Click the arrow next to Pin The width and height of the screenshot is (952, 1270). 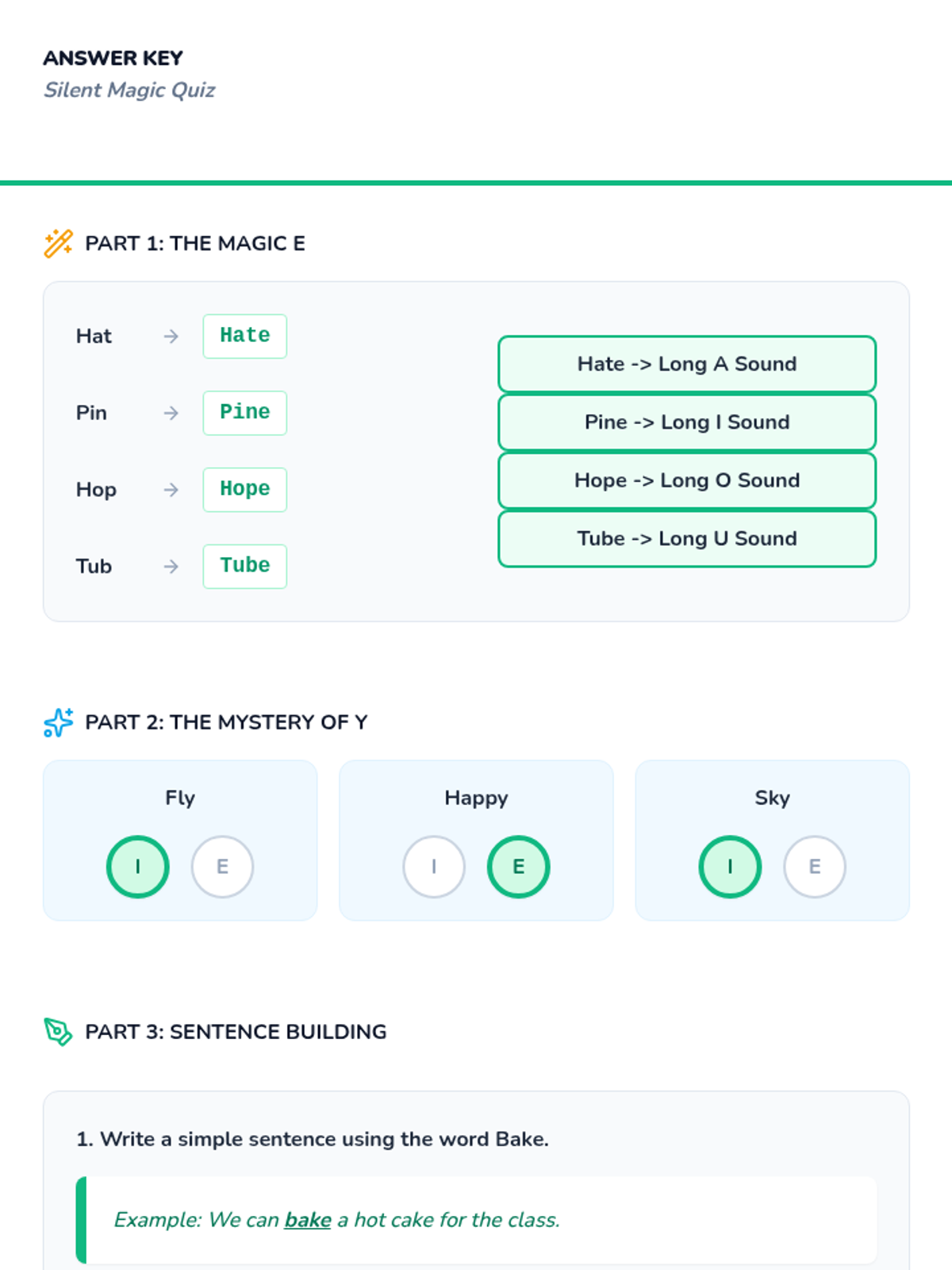click(x=171, y=413)
